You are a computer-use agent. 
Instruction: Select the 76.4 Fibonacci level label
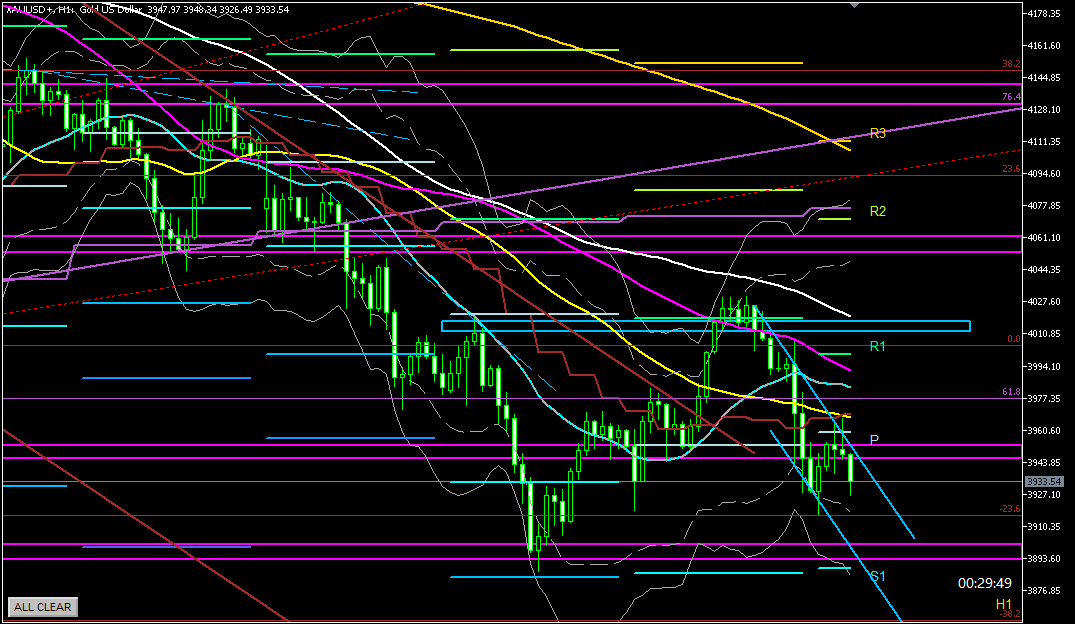[1011, 97]
